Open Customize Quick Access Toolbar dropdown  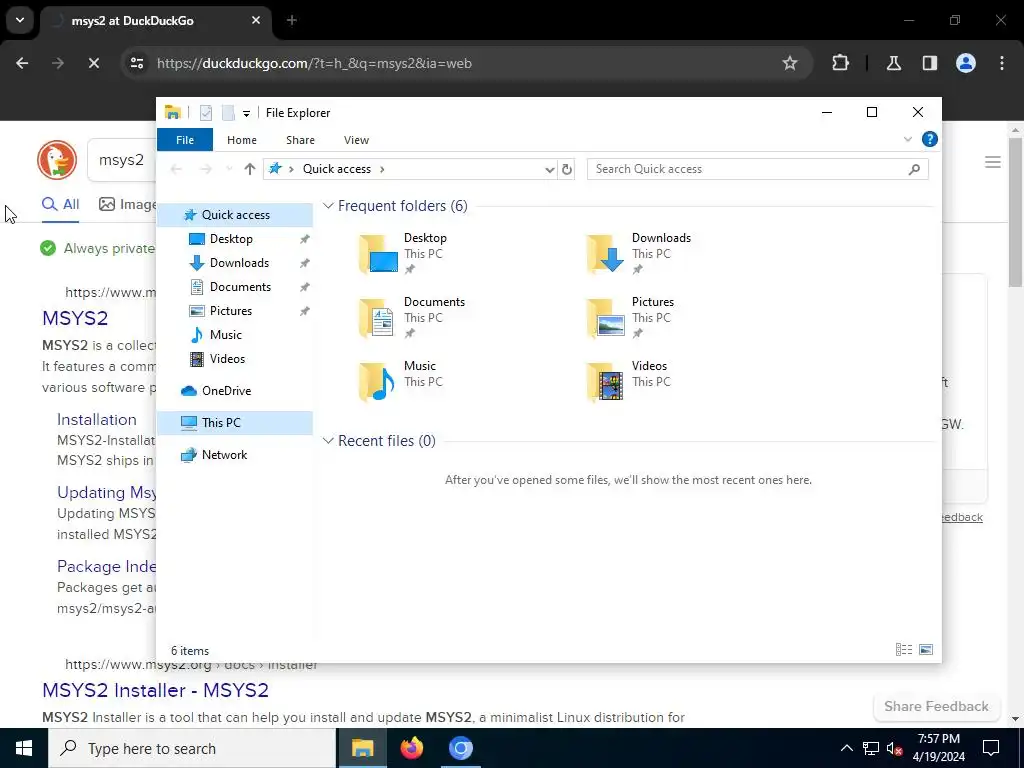tap(246, 114)
